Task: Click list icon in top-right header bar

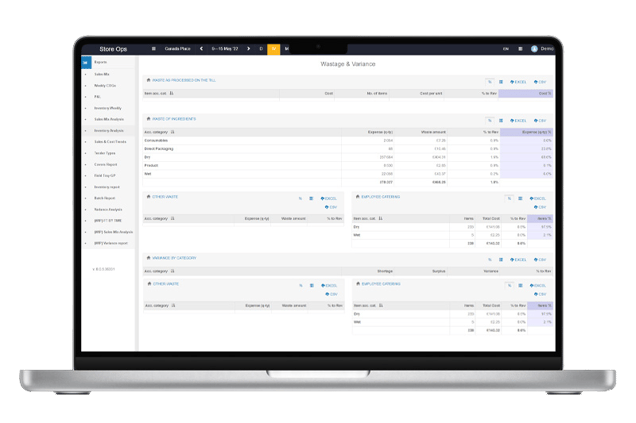Action: pyautogui.click(x=521, y=48)
